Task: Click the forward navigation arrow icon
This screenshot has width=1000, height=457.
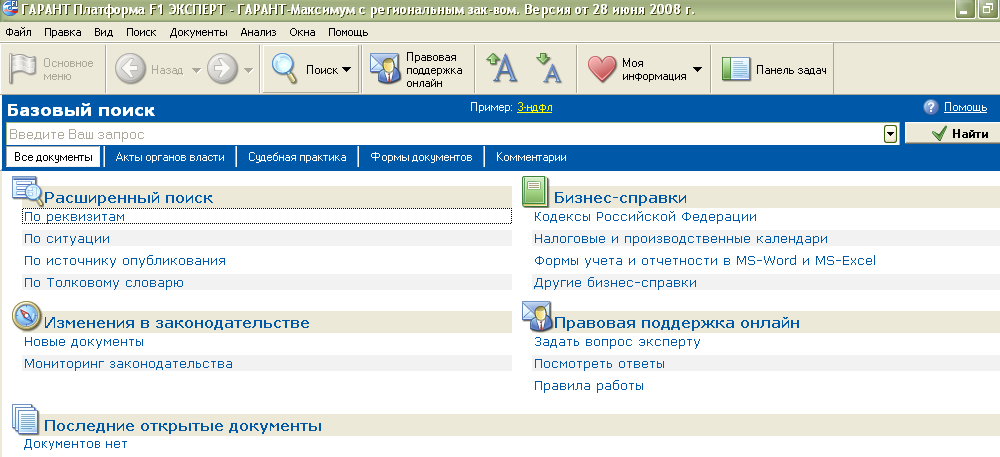Action: tap(223, 69)
